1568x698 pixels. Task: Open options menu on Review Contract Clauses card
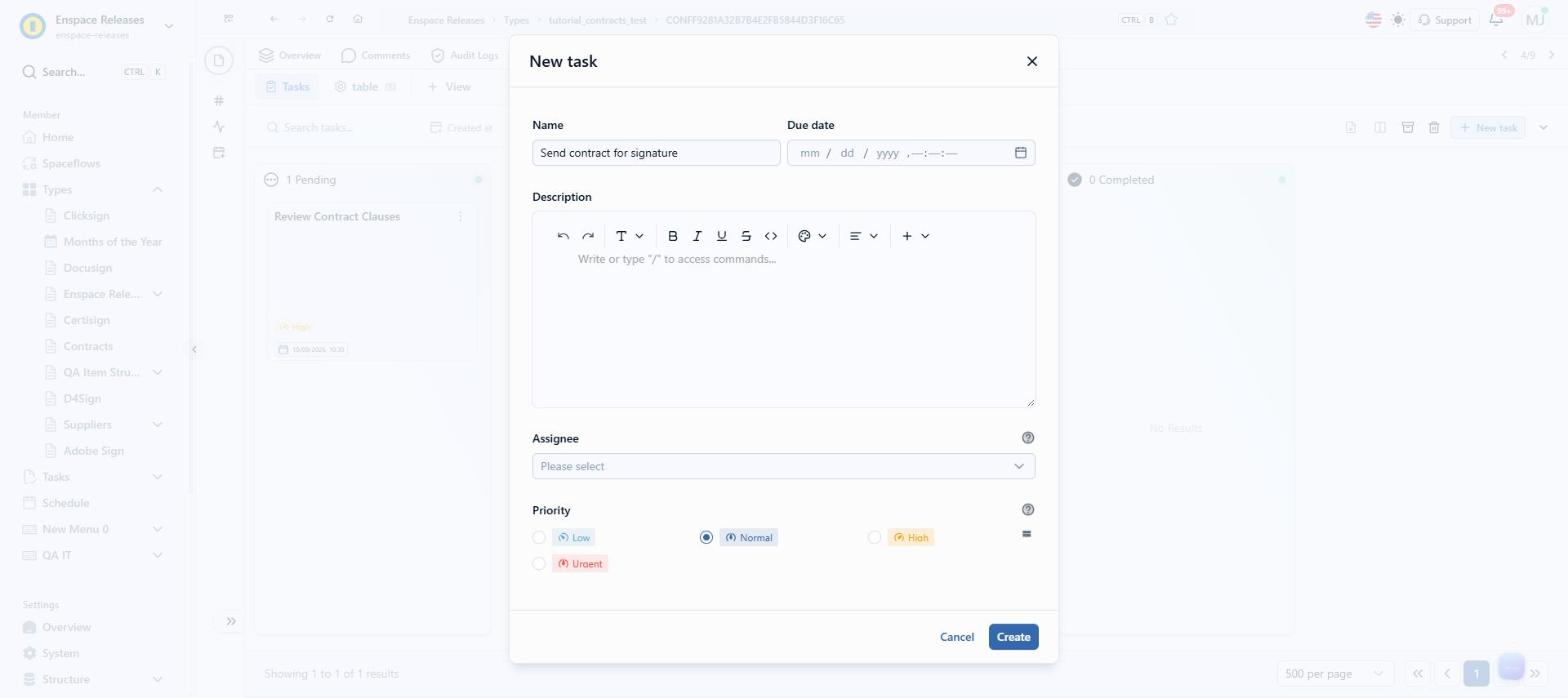[x=460, y=217]
